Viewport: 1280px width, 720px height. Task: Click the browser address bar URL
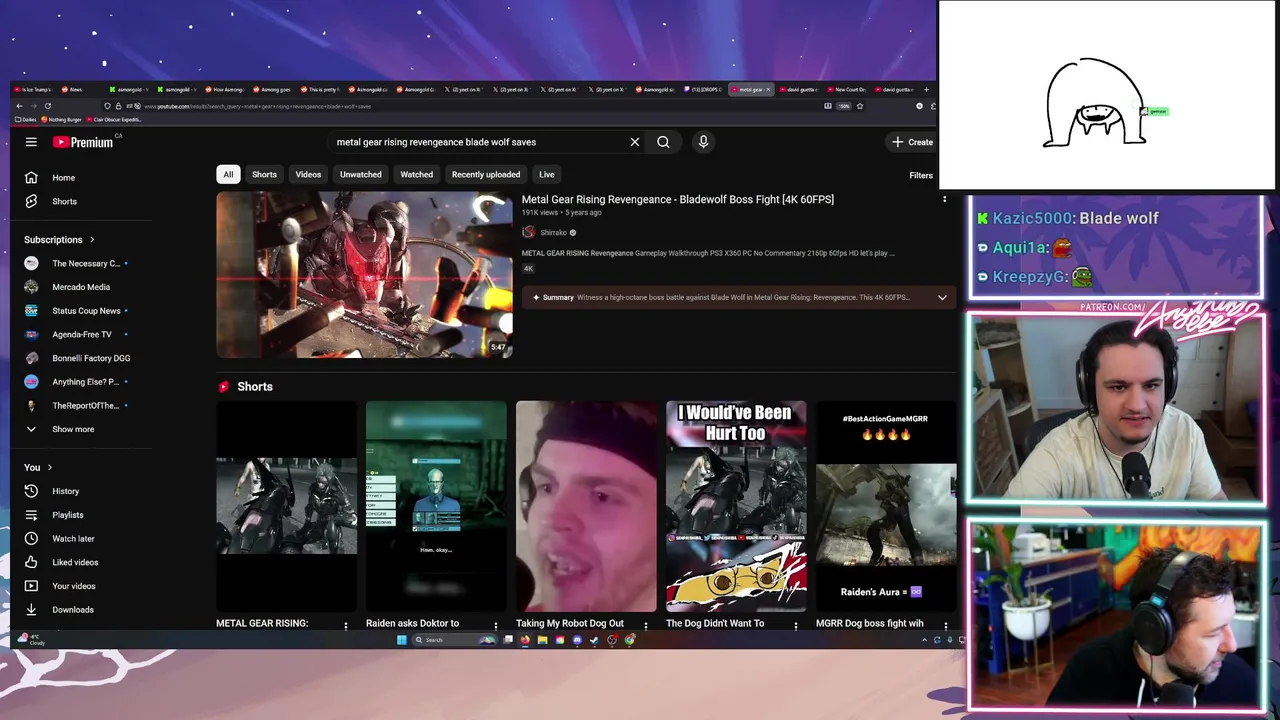[x=257, y=106]
